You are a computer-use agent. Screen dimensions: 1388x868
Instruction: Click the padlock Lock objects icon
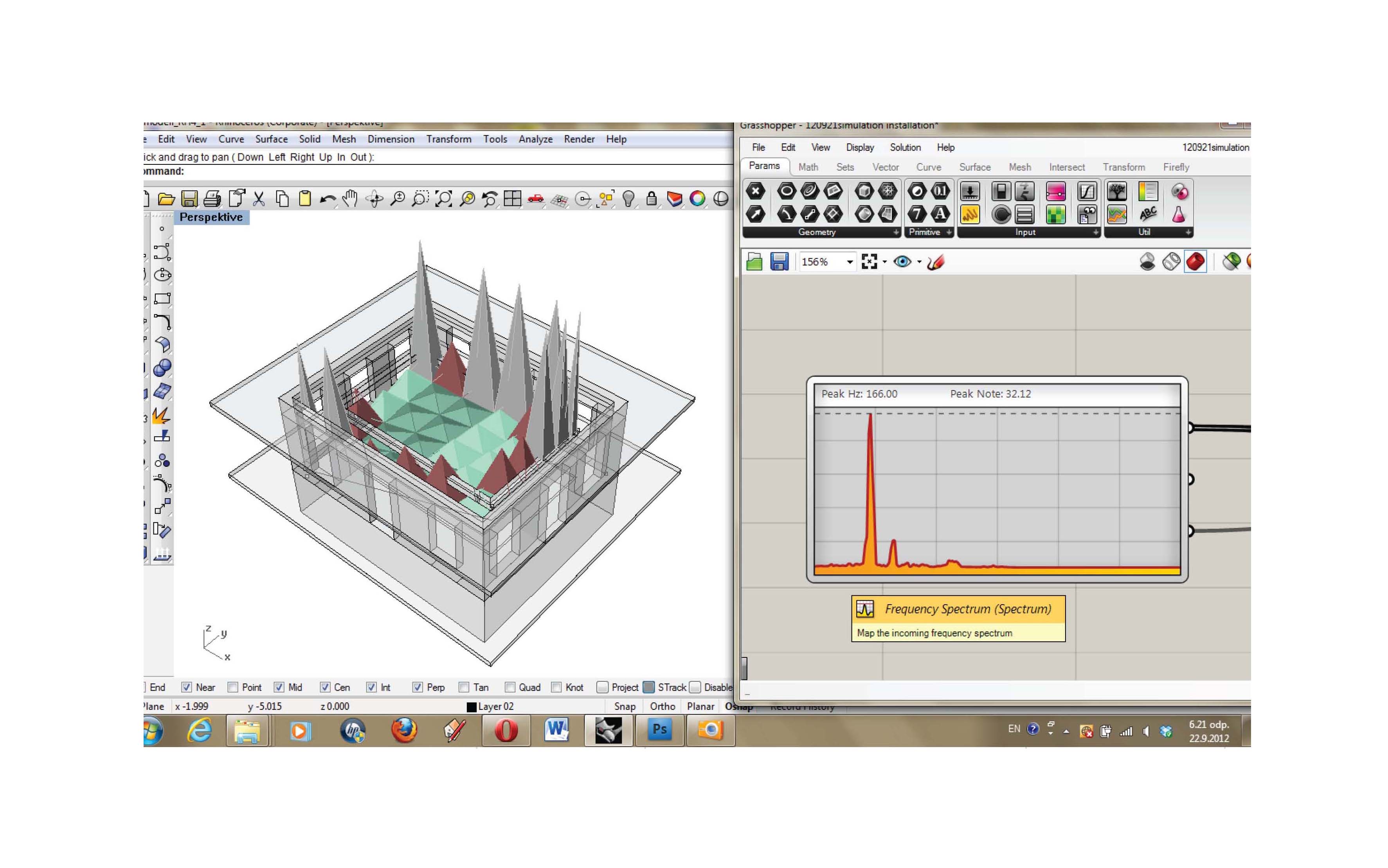click(x=652, y=199)
